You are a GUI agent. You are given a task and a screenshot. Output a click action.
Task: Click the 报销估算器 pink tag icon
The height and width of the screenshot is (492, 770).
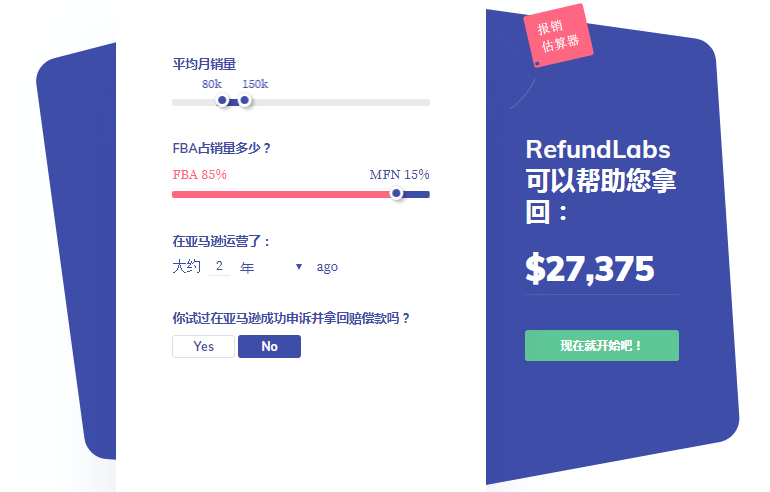pos(558,35)
